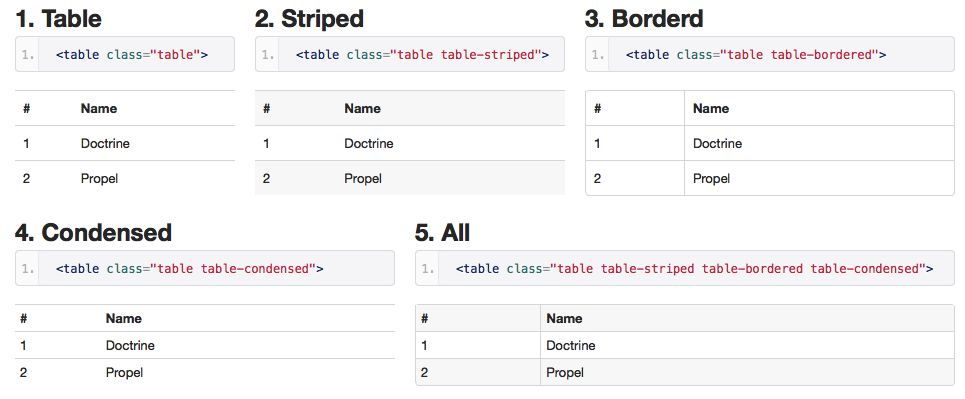Click the Name header in the condensed table
This screenshot has height=399, width=965.
point(124,318)
